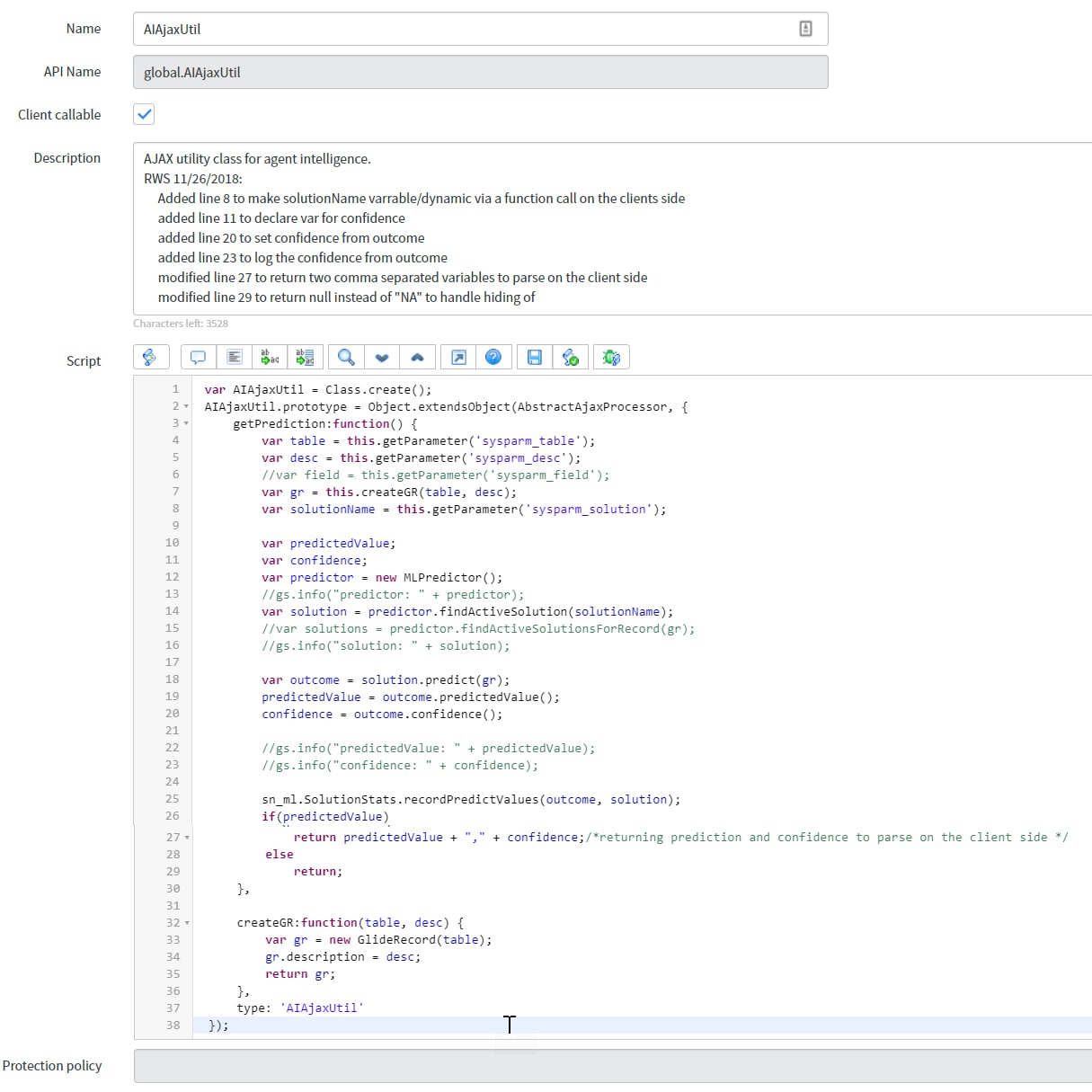The height and width of the screenshot is (1092, 1092).
Task: Click the Client callable label
Action: (59, 114)
